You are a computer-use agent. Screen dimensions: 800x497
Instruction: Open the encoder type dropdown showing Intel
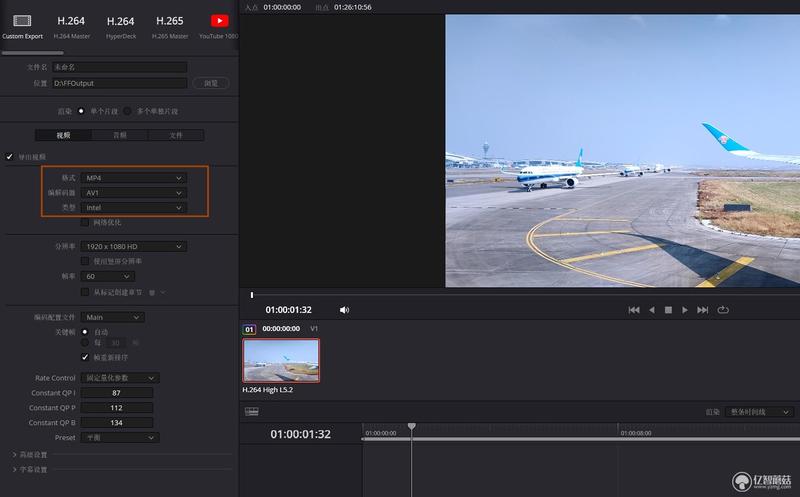click(x=134, y=208)
